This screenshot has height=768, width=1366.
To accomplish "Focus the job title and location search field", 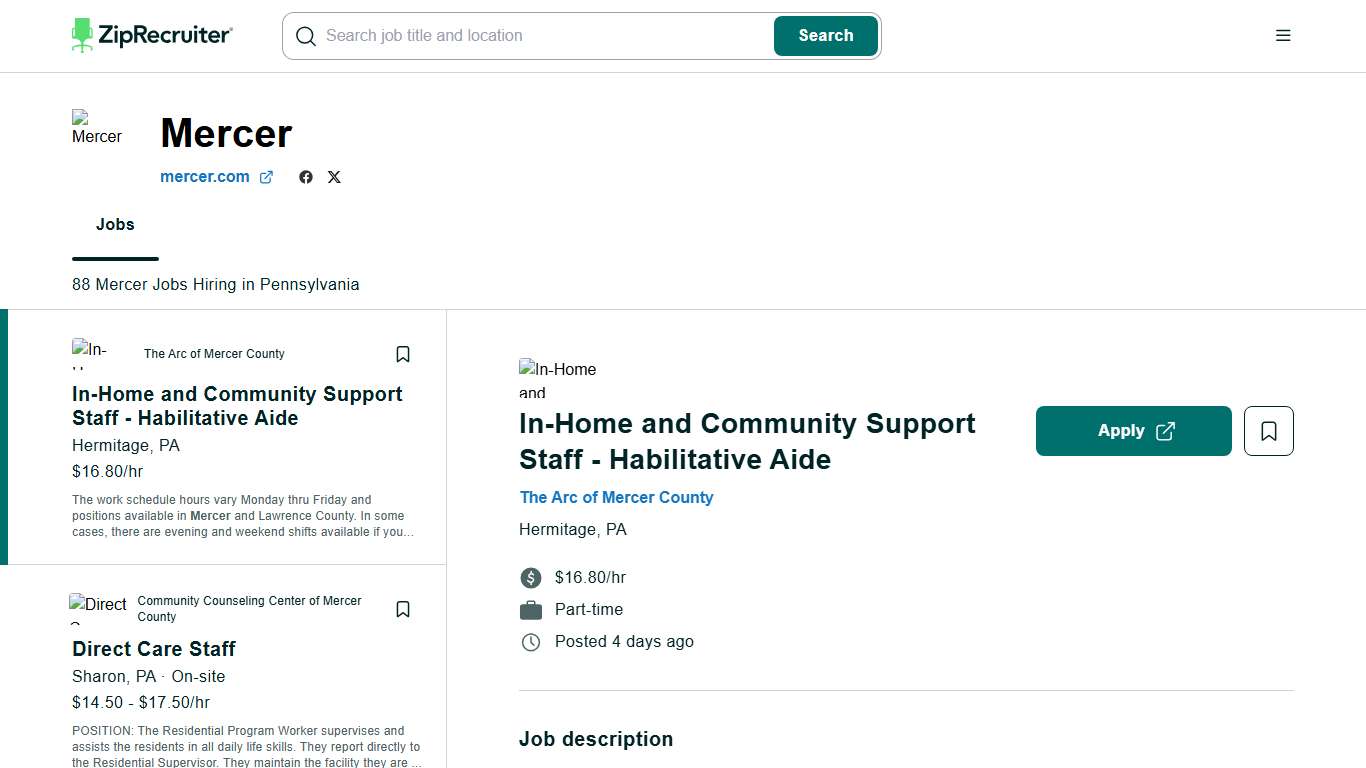I will click(x=540, y=36).
